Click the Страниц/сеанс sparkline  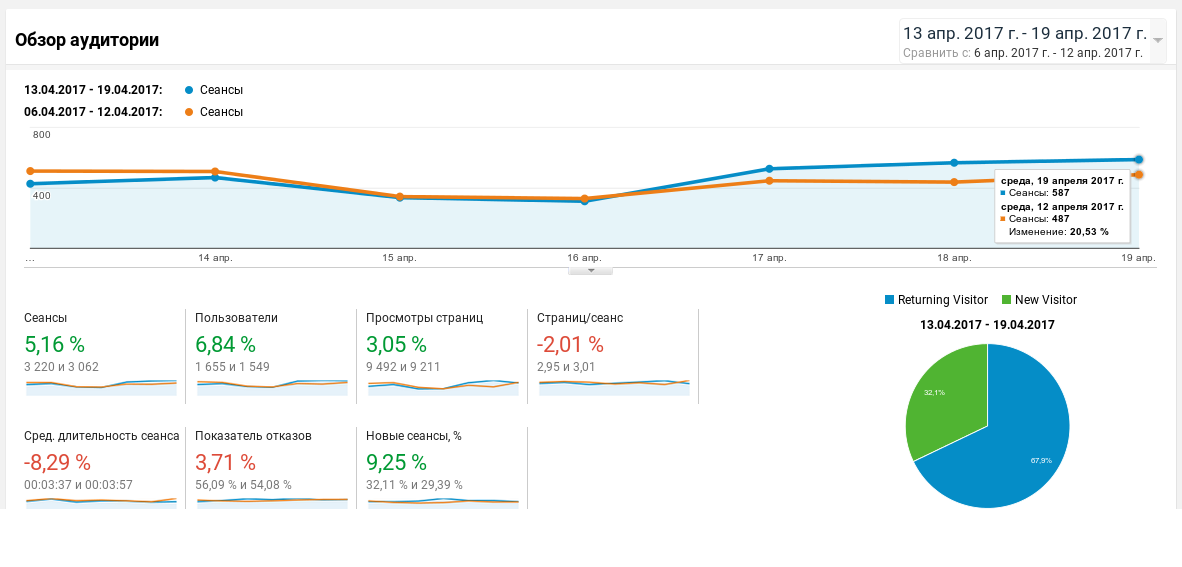pos(614,388)
